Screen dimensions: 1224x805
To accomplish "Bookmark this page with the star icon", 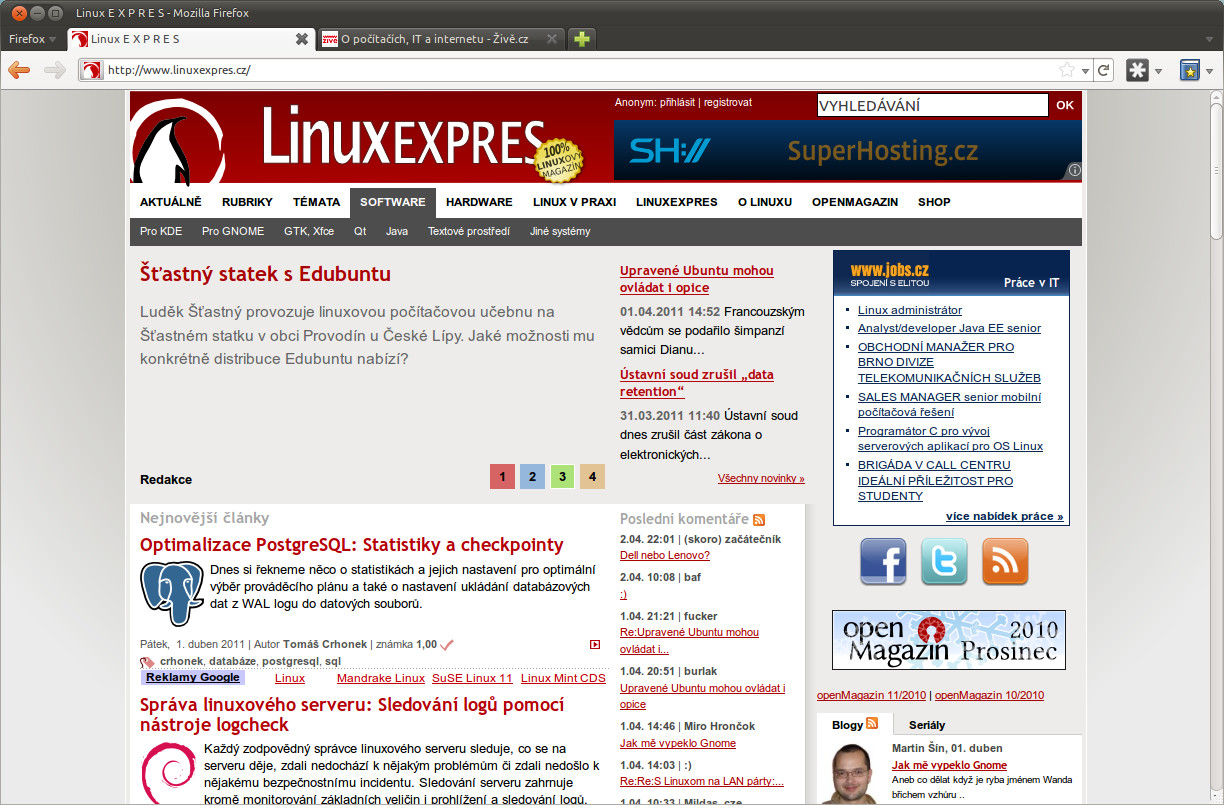I will pyautogui.click(x=1067, y=70).
